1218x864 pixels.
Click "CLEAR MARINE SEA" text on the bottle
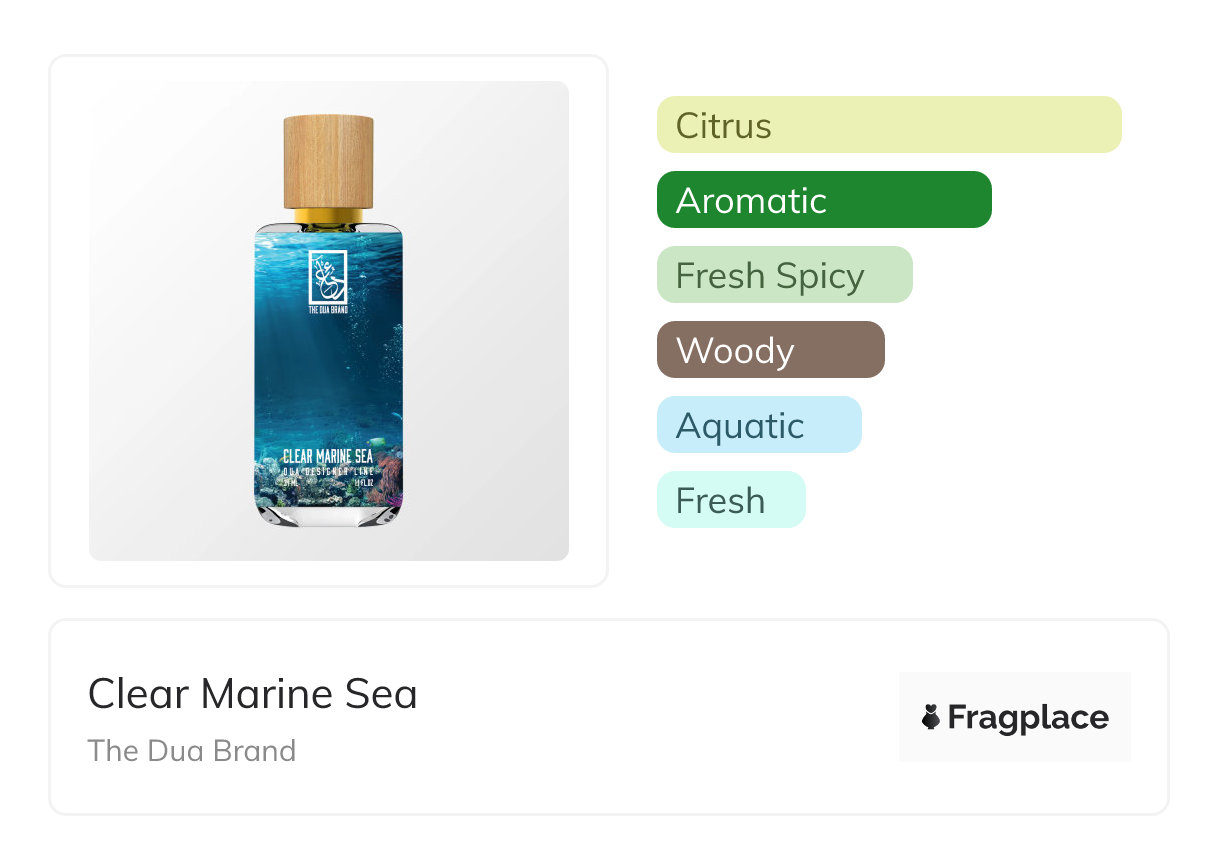pos(328,457)
